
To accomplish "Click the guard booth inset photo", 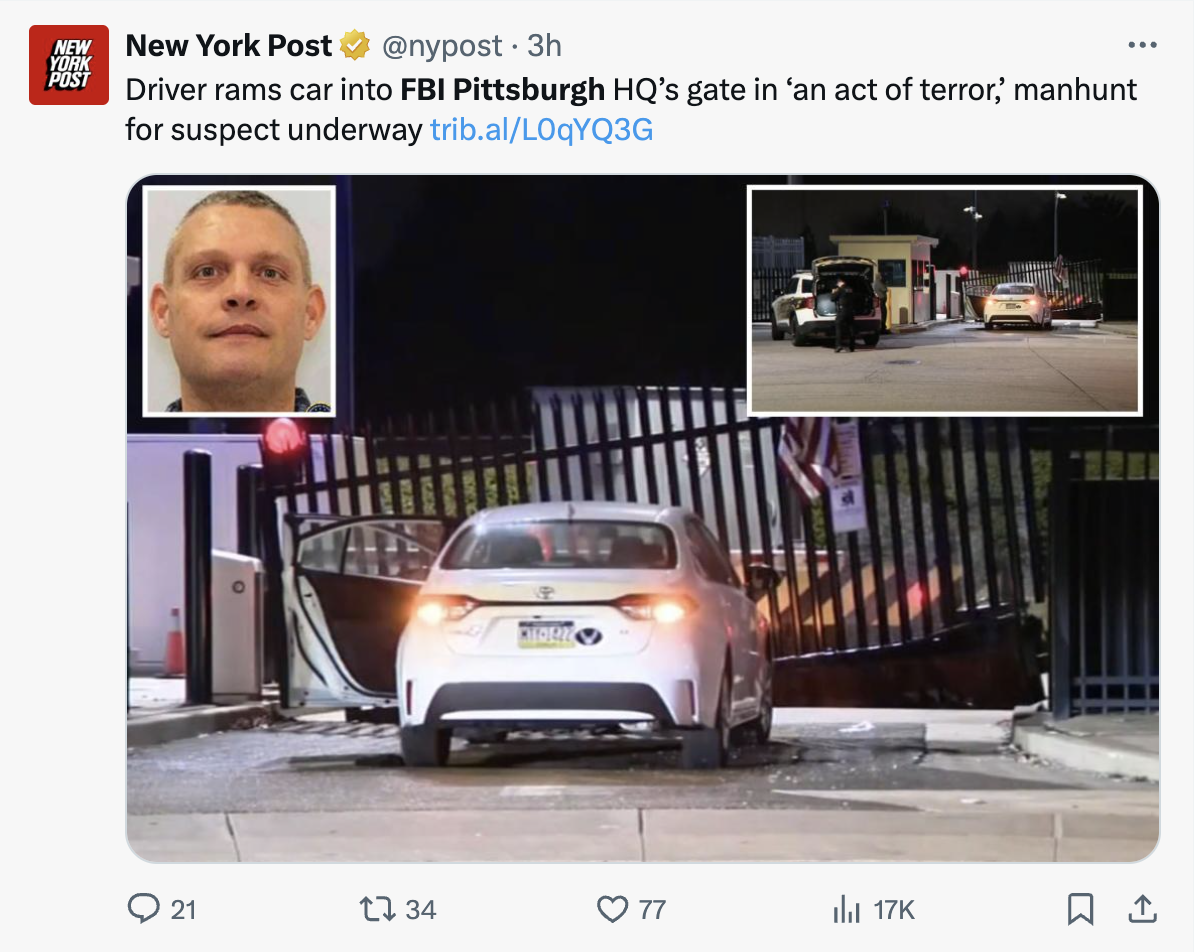I will pos(945,301).
